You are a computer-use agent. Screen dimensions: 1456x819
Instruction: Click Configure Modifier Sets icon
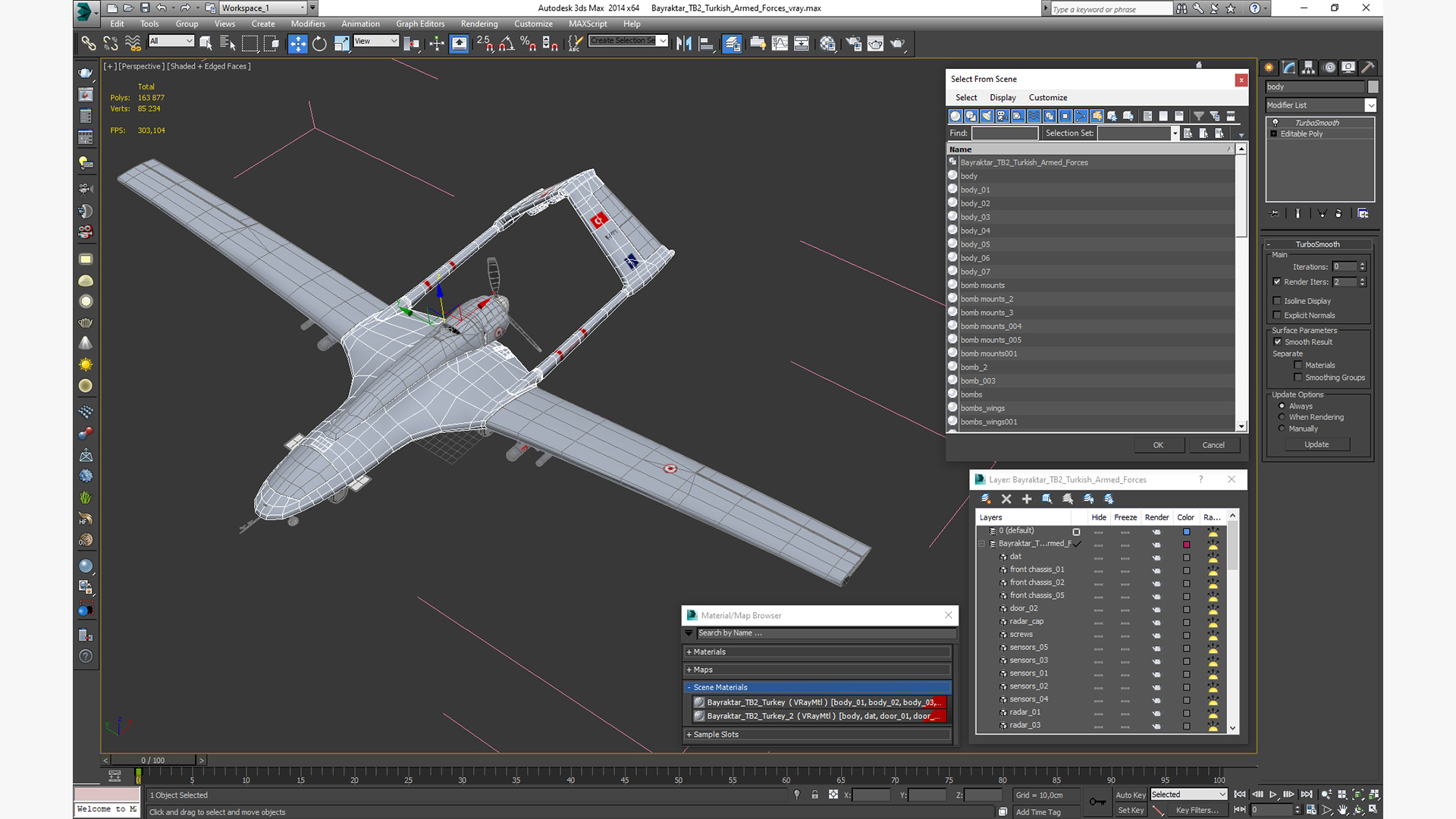coord(1363,214)
